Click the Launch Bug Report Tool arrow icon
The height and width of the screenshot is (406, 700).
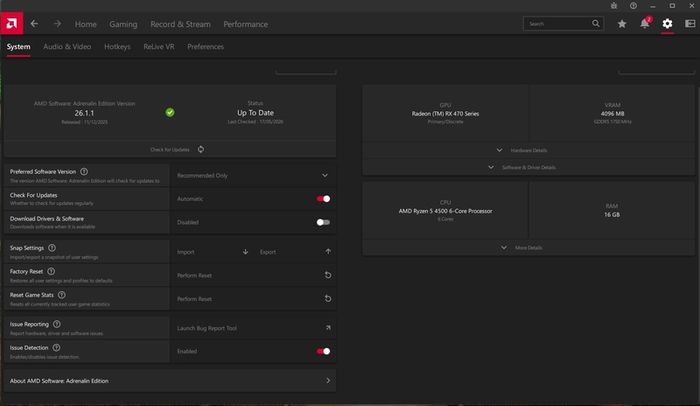pos(328,328)
